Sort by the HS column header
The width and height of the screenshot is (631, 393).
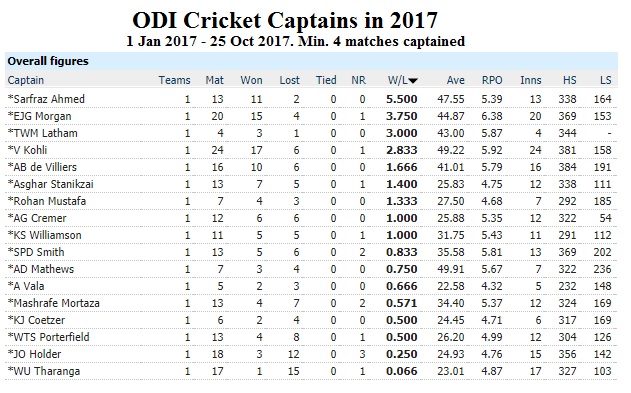(x=569, y=80)
